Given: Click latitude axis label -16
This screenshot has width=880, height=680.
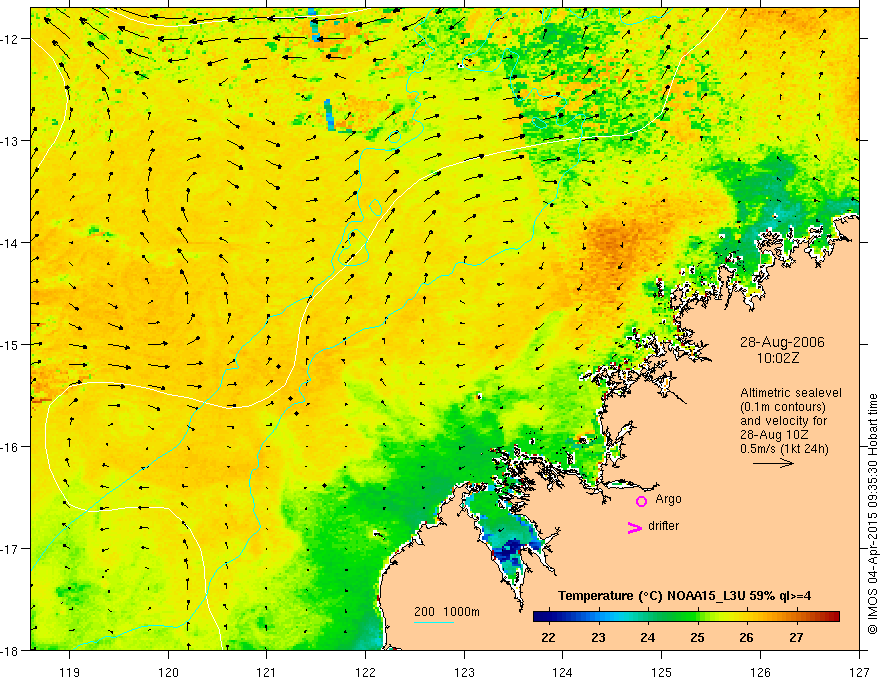Looking at the screenshot, I should [x=11, y=447].
